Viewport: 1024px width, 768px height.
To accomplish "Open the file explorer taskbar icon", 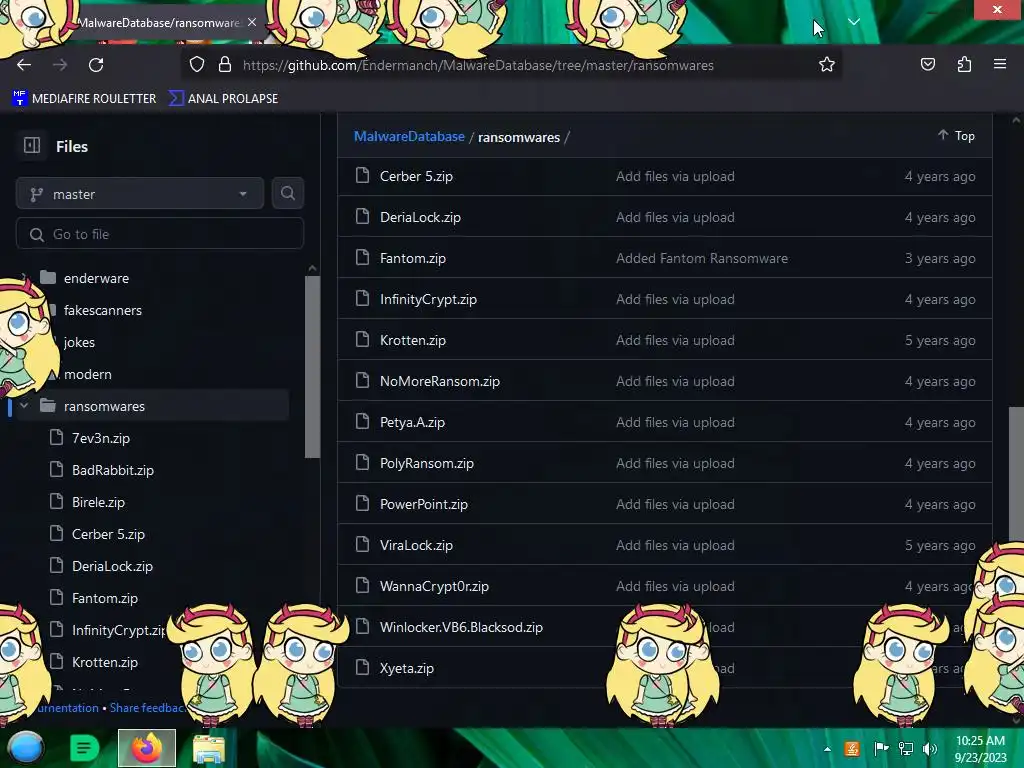I will tap(209, 748).
